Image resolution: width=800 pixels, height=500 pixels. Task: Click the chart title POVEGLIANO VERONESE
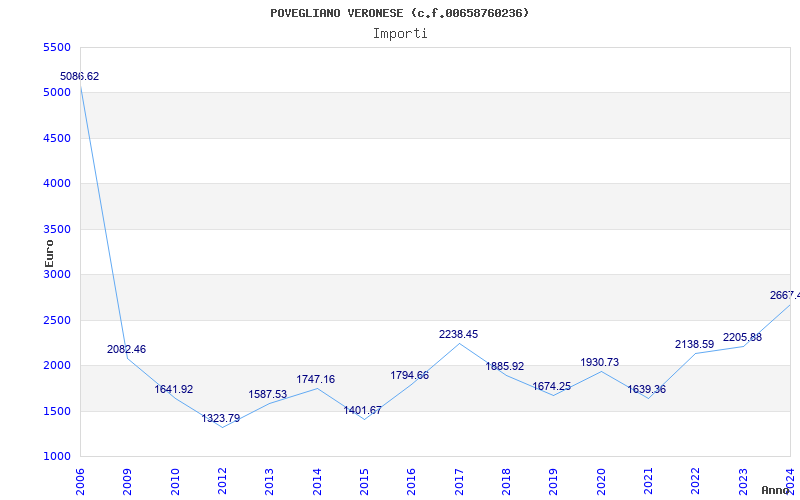point(400,13)
